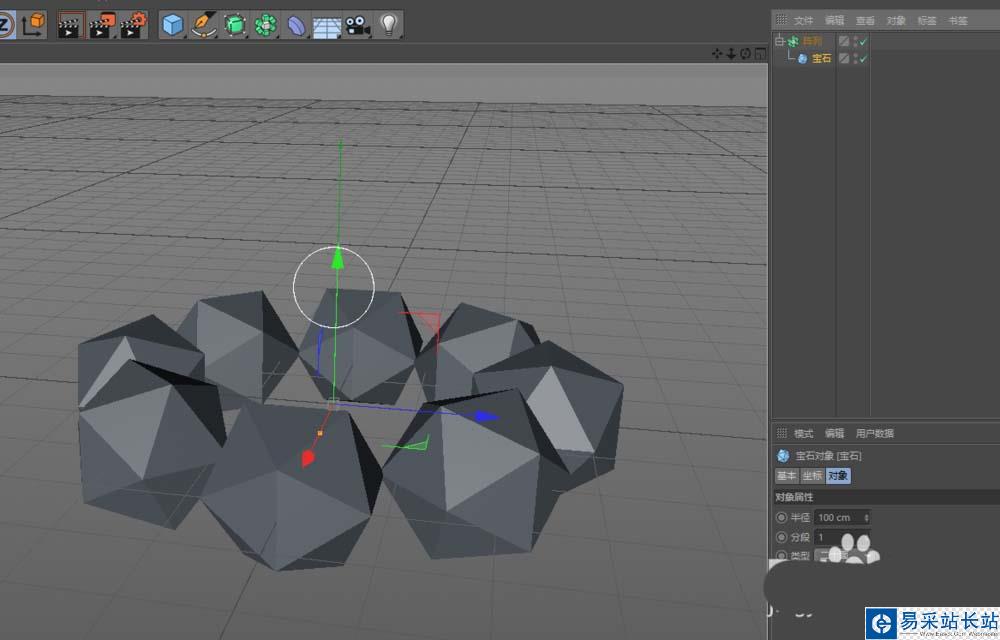Click the viewport pan camera icon
Viewport: 1000px width, 640px height.
717,54
